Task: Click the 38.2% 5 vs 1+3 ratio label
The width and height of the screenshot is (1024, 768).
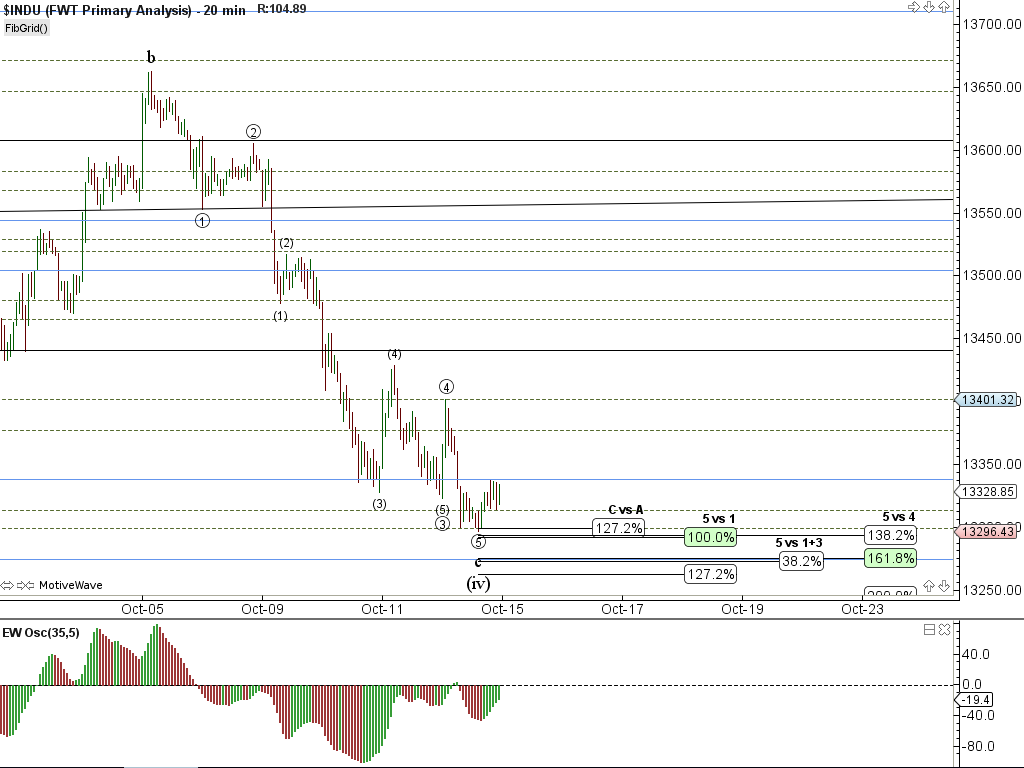Action: (801, 561)
